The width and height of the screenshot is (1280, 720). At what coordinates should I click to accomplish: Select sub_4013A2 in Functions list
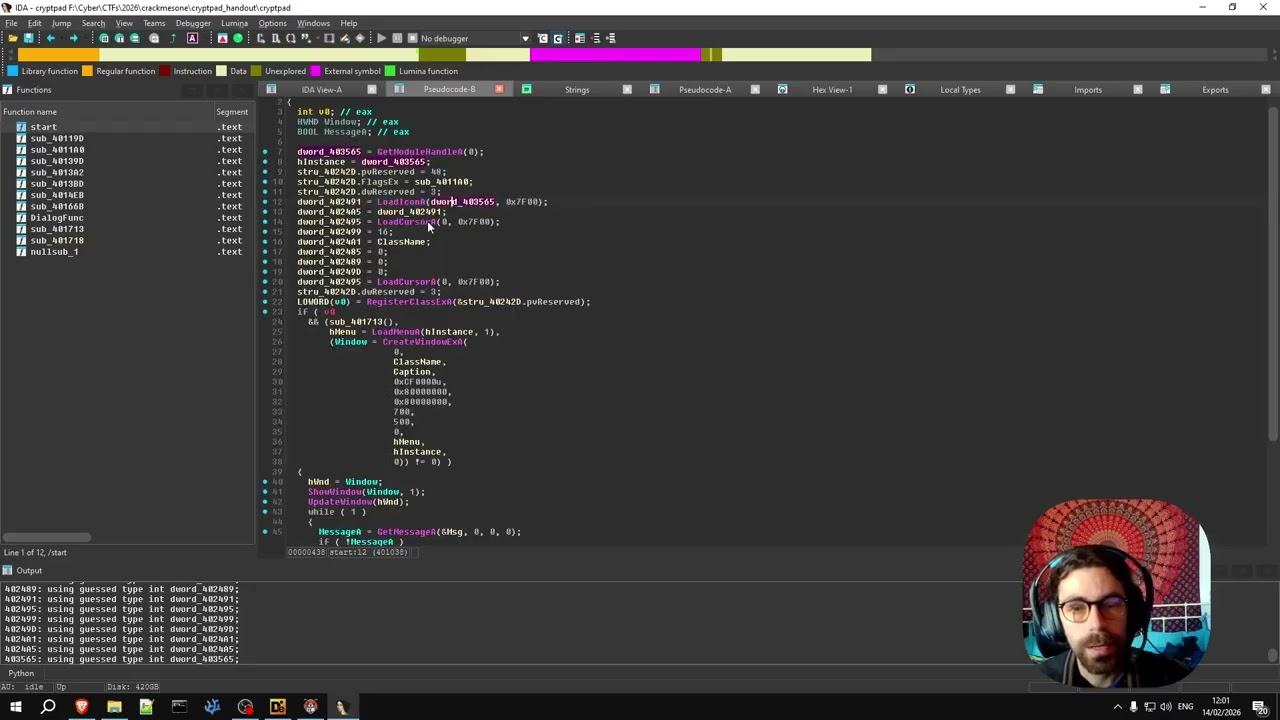127,172
